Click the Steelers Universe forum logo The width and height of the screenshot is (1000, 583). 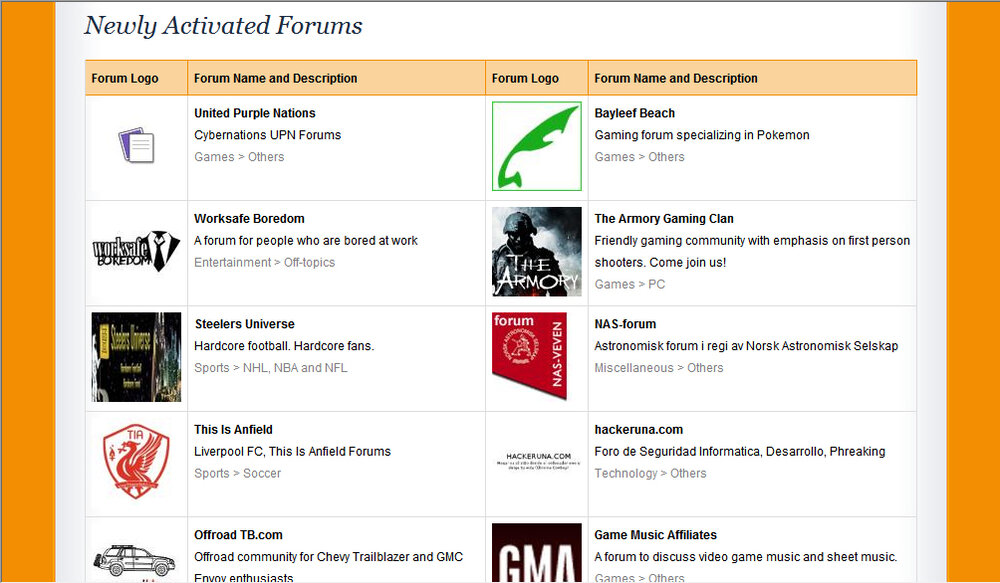tap(136, 357)
